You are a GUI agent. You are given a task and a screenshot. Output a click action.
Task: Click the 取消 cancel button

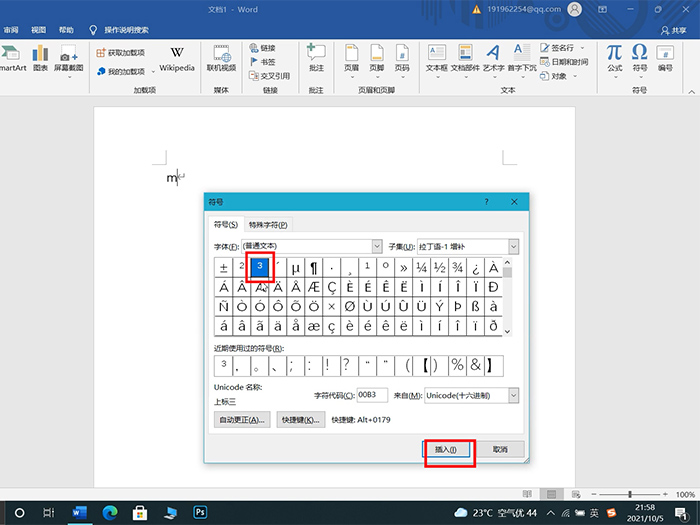[500, 450]
